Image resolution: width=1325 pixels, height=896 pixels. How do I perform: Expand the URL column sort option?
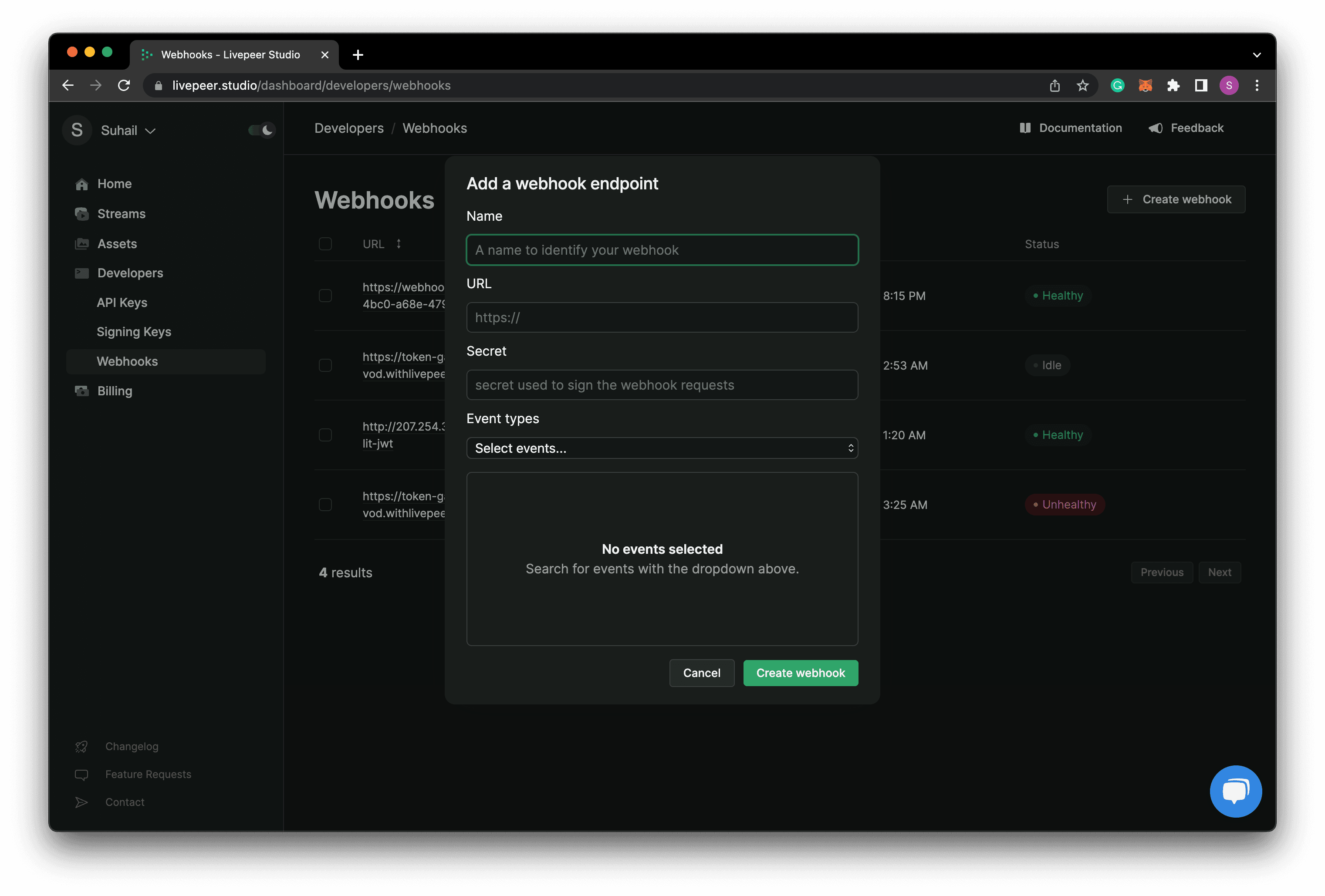coord(398,244)
